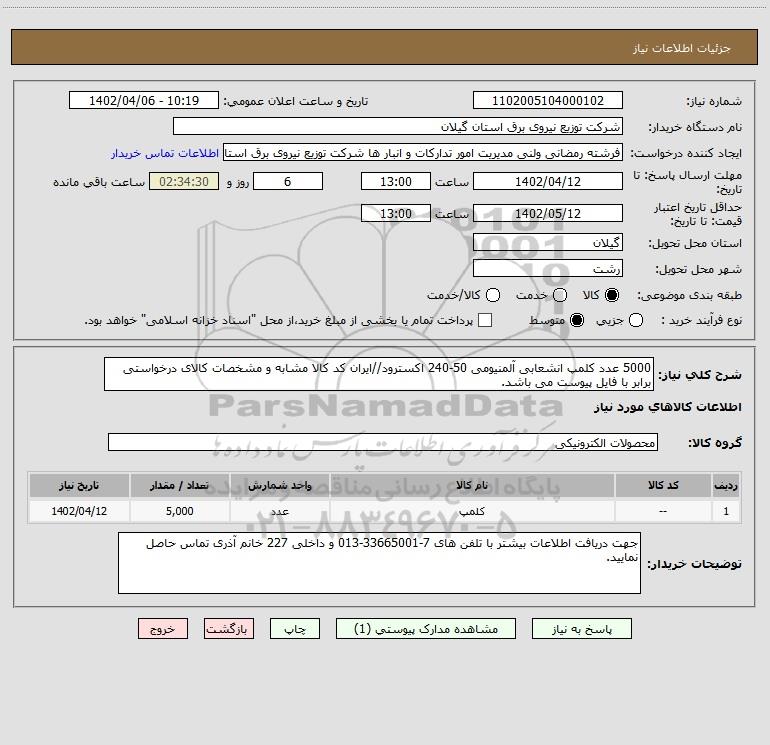
Task: Click the تاریخ نیاز column header
Action: [79, 485]
